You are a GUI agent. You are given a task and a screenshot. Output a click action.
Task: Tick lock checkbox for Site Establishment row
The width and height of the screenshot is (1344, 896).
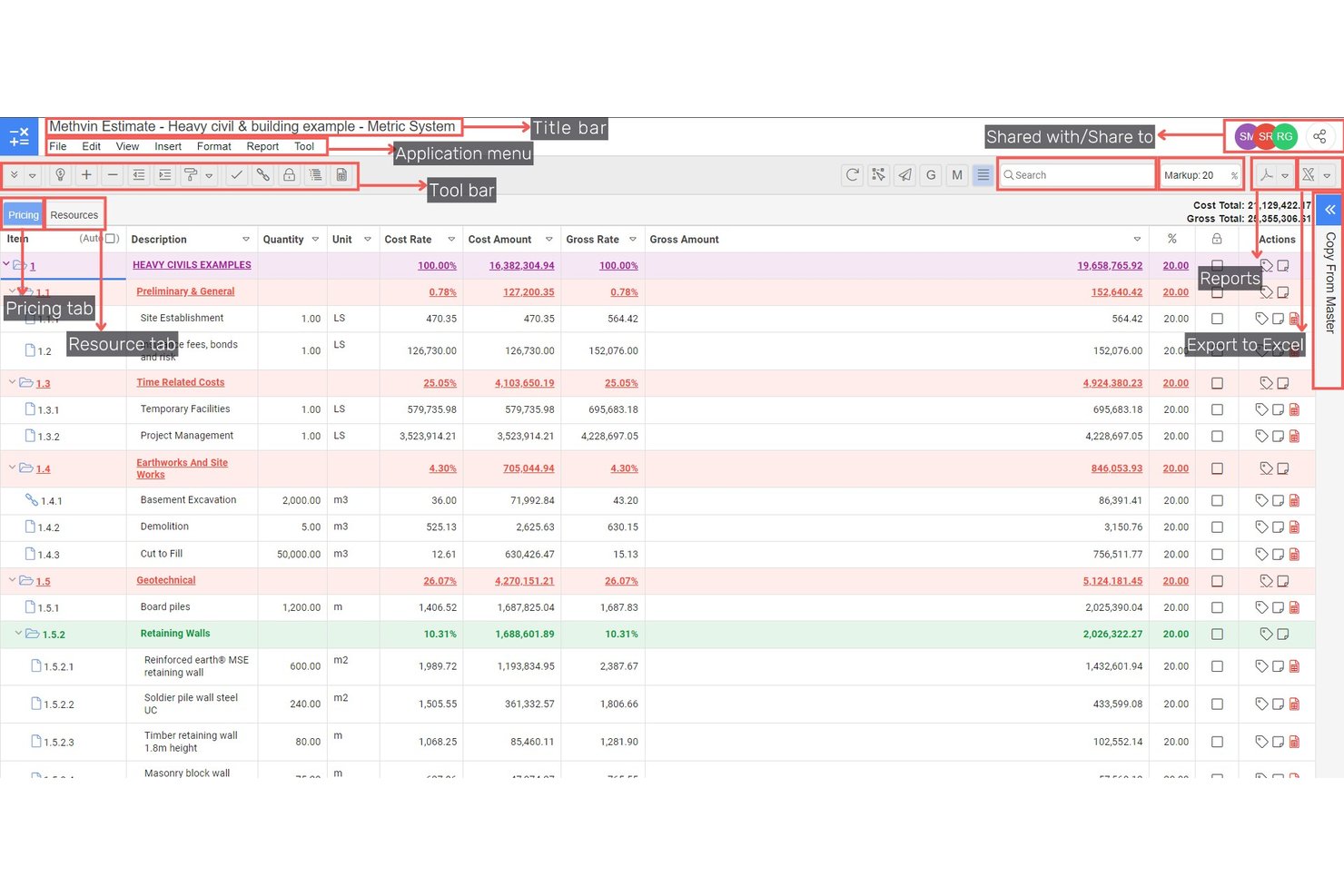click(x=1217, y=319)
